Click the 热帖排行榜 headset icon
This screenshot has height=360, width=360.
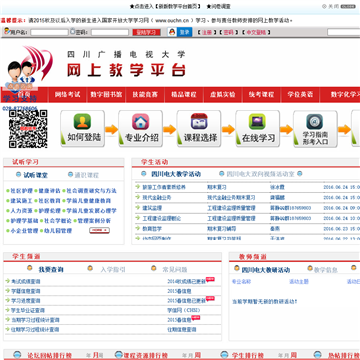point(318,355)
